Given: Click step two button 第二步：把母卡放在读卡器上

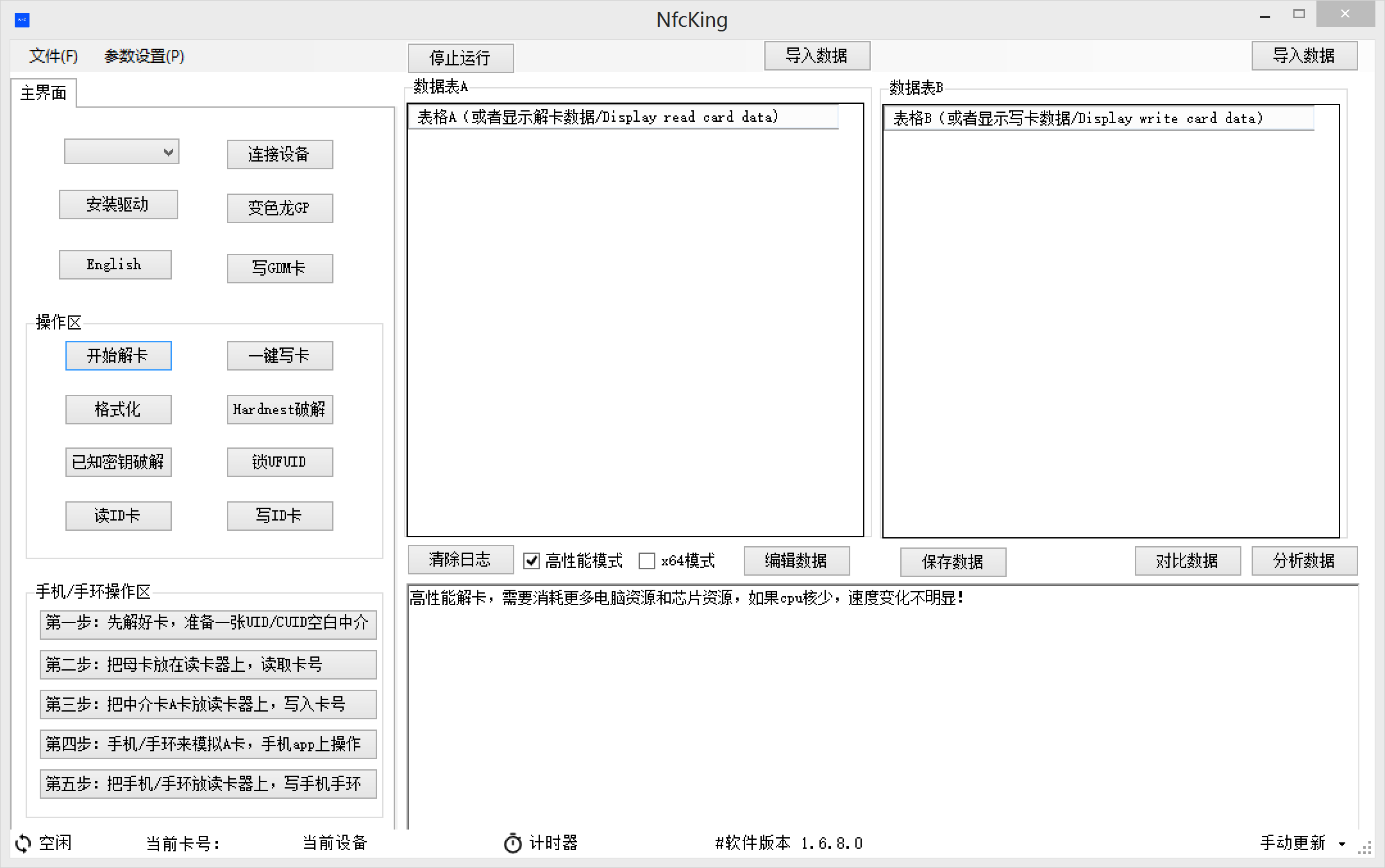Looking at the screenshot, I should [x=208, y=665].
